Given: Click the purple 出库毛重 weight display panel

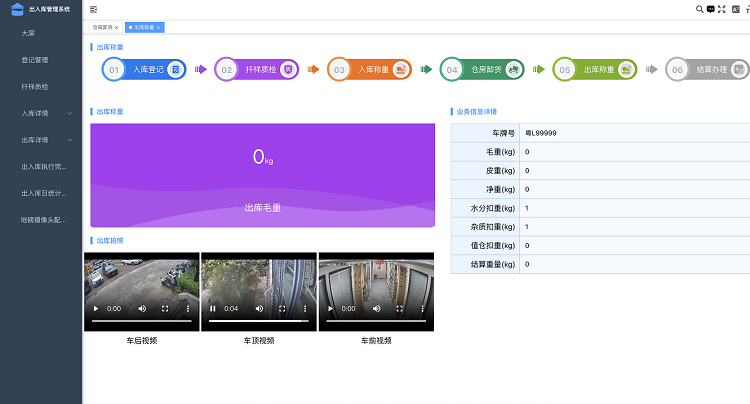Looking at the screenshot, I should click(263, 175).
